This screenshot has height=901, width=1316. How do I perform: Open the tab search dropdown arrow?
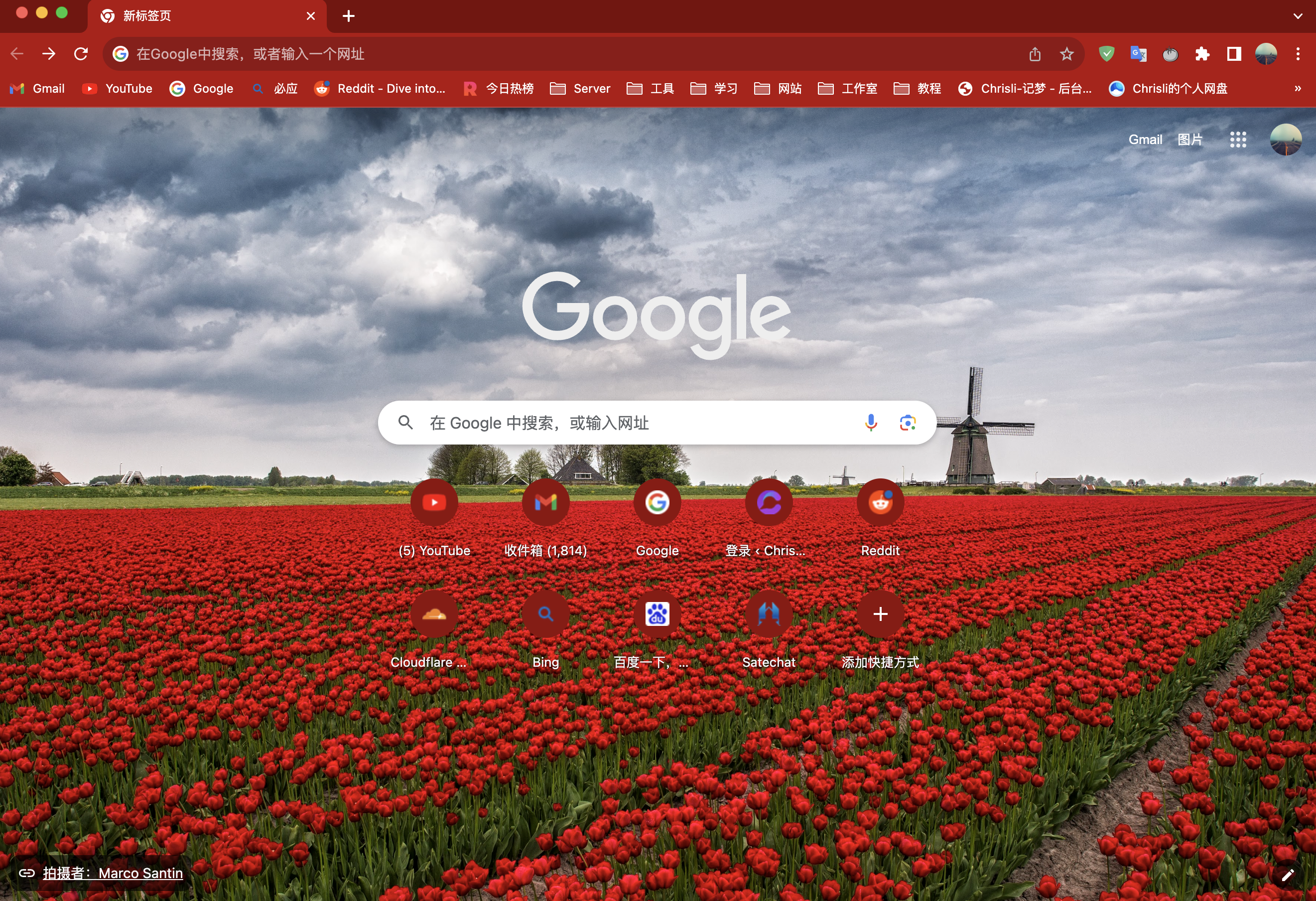[1297, 16]
